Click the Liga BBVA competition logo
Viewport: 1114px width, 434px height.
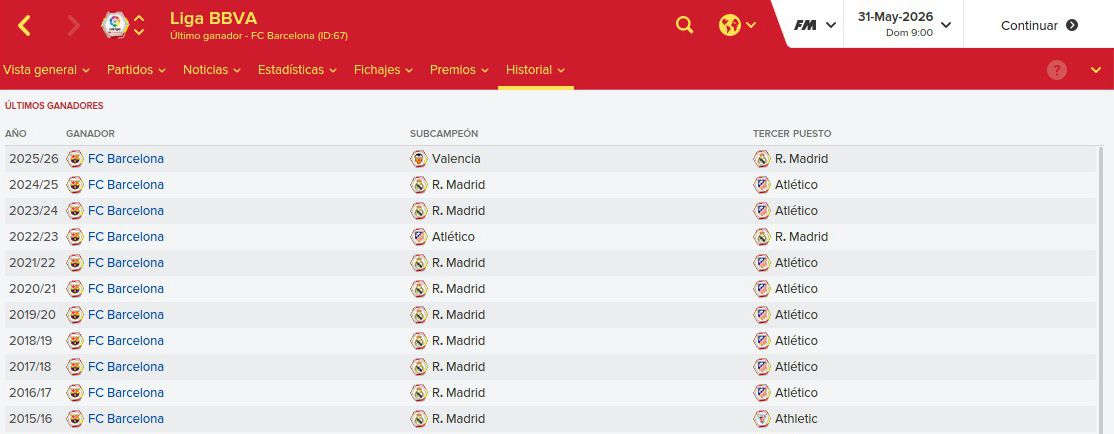pos(114,25)
